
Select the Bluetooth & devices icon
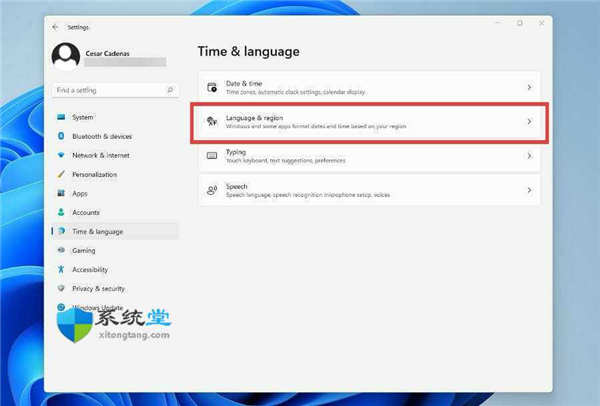(x=61, y=136)
